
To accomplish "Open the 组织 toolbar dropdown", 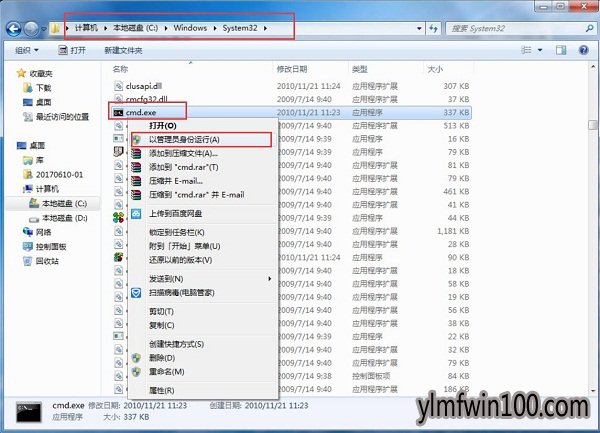I will pyautogui.click(x=26, y=50).
